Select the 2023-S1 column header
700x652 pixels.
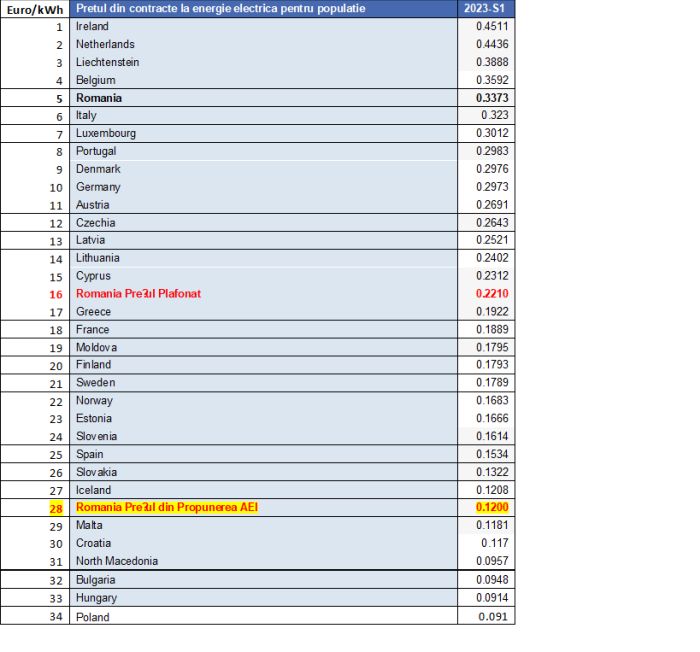coord(486,9)
